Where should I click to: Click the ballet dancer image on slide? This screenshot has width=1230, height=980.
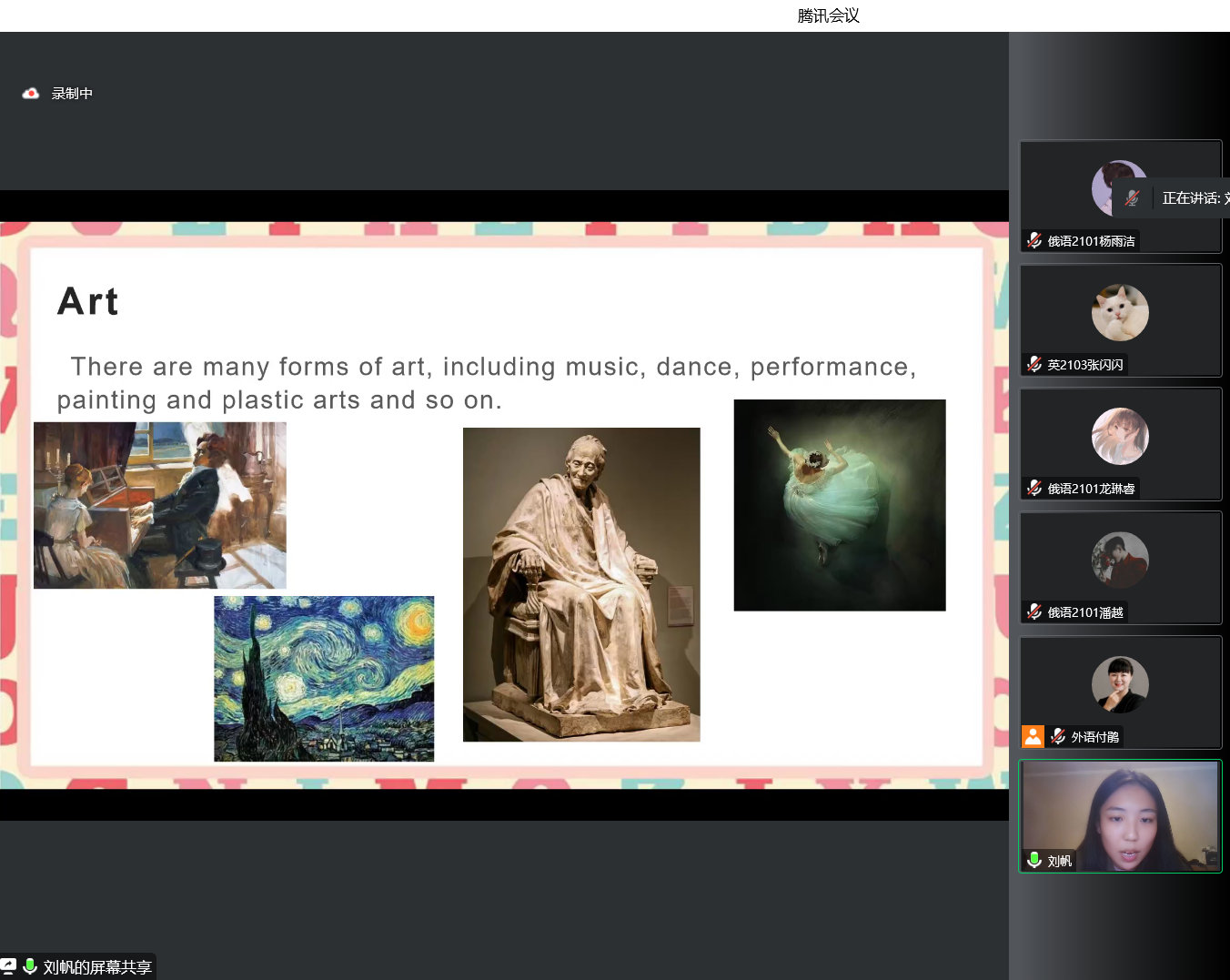click(840, 505)
